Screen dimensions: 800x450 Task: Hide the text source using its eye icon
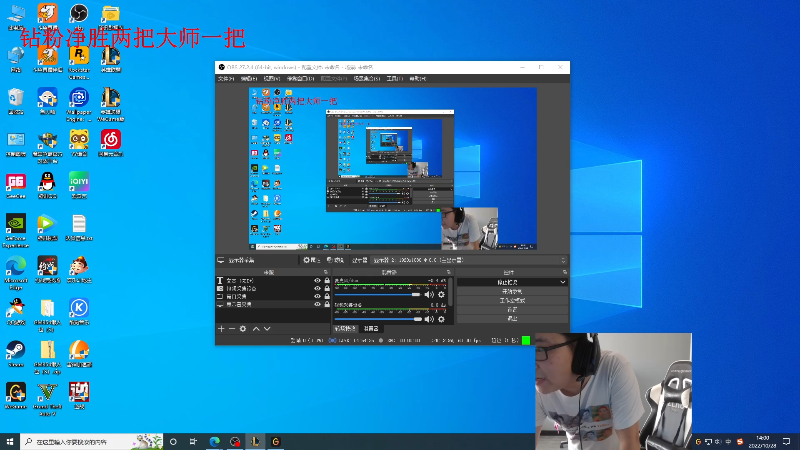(317, 281)
